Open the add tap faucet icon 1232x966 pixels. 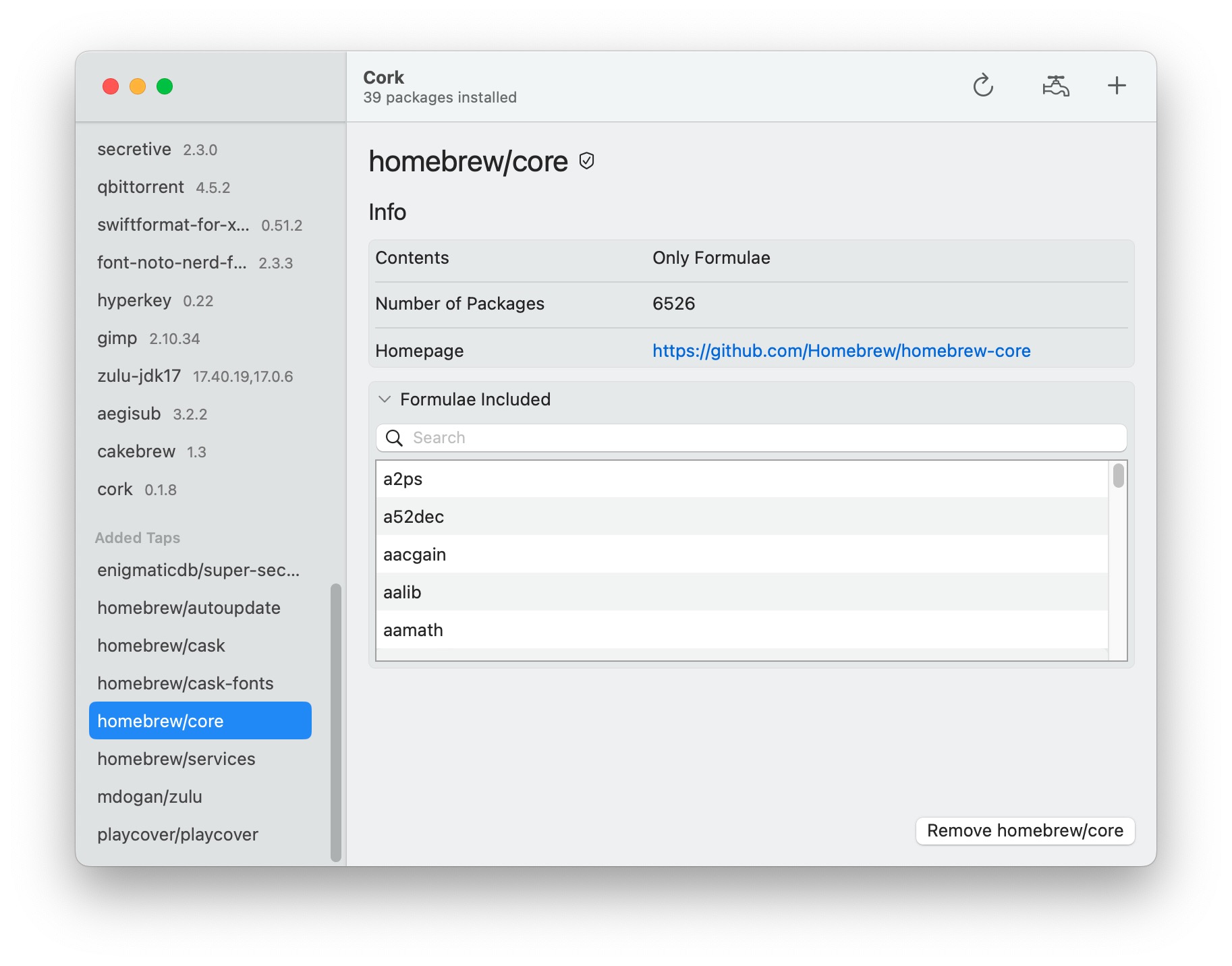(x=1055, y=86)
